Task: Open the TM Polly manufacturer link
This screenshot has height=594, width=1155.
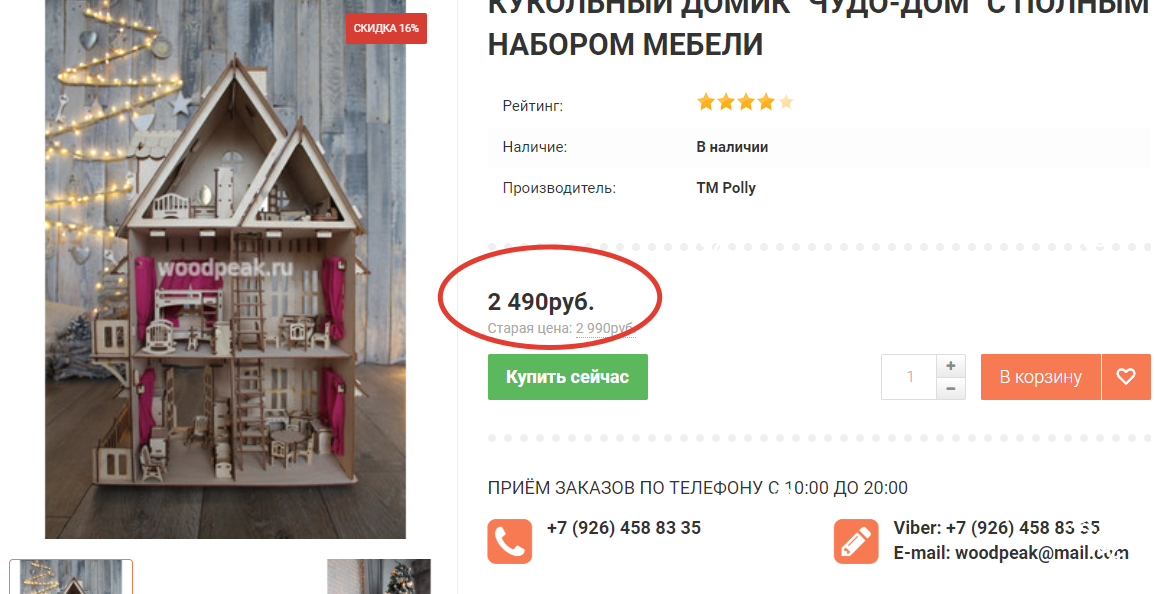Action: (726, 188)
